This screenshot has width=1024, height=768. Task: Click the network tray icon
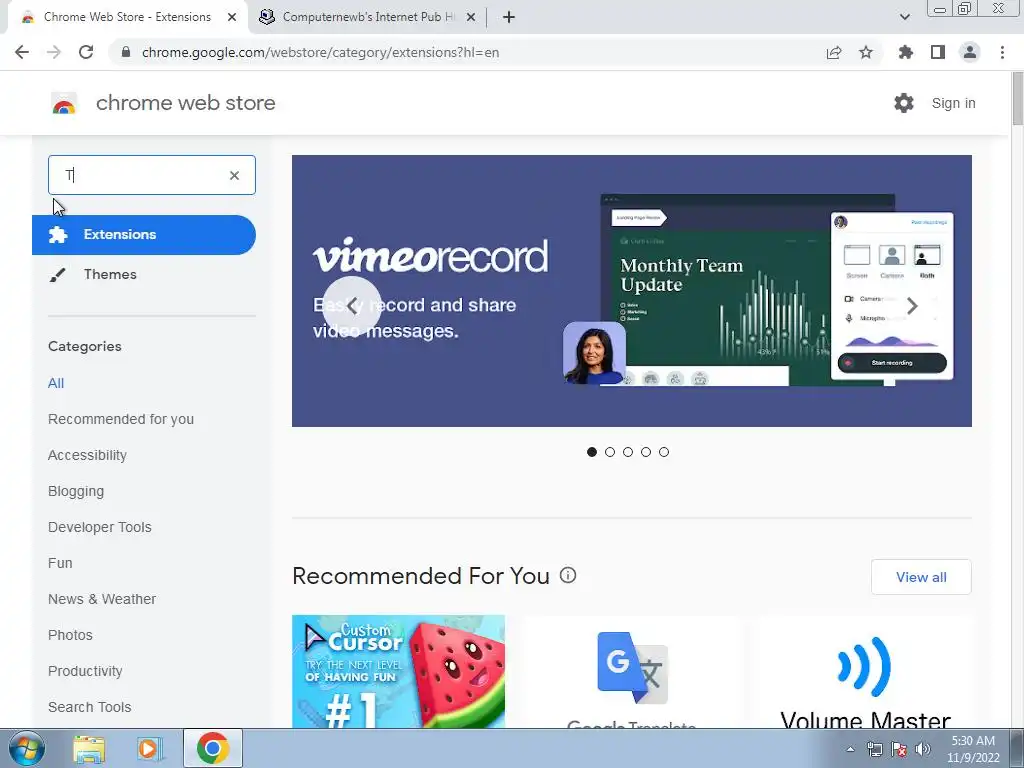[x=874, y=749]
